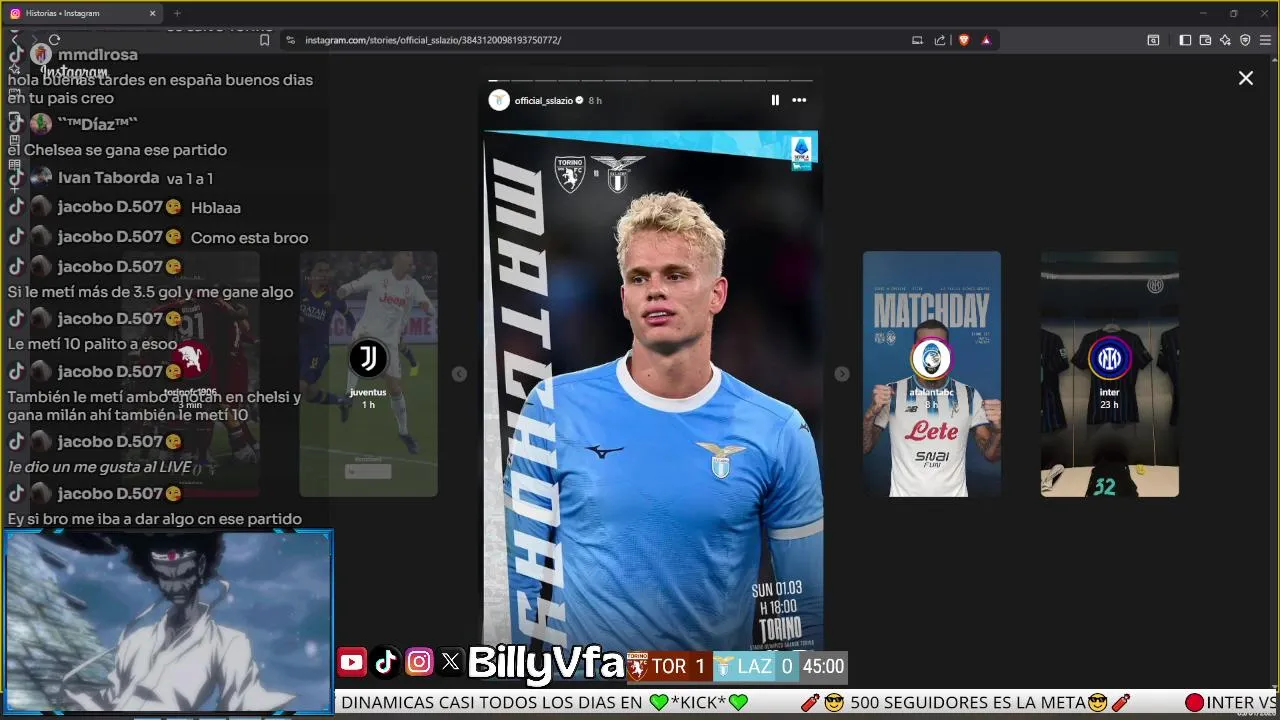Image resolution: width=1280 pixels, height=720 pixels.
Task: Click the LAZ 0 scoreboard entry
Action: pos(754,666)
